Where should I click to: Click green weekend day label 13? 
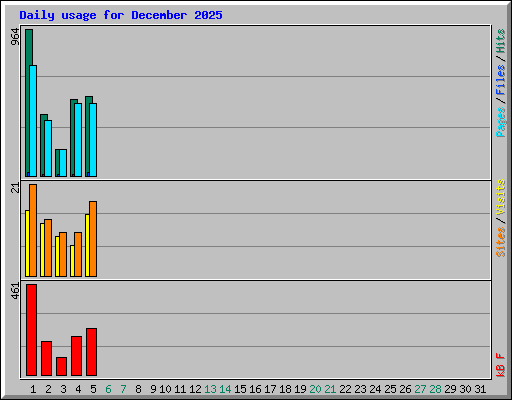point(210,389)
